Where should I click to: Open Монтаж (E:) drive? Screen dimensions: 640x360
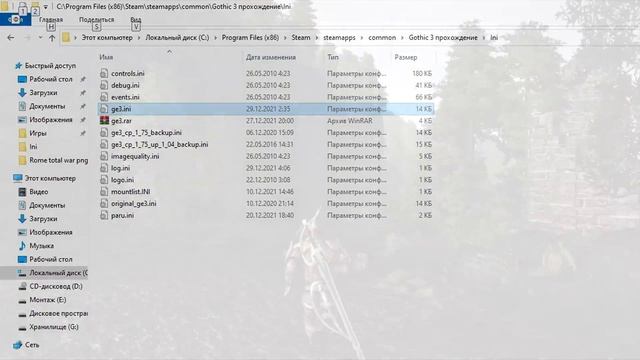[48, 300]
